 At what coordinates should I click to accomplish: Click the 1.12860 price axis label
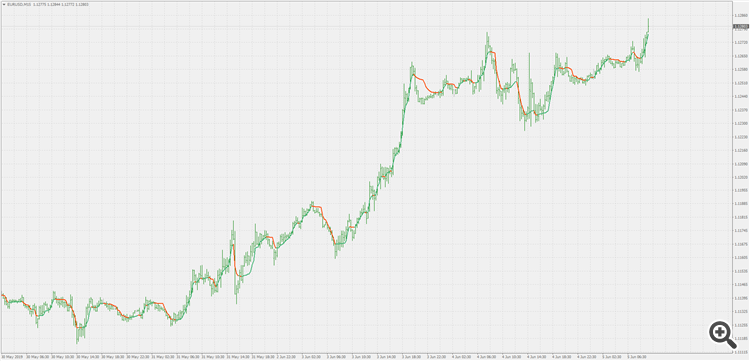[741, 16]
